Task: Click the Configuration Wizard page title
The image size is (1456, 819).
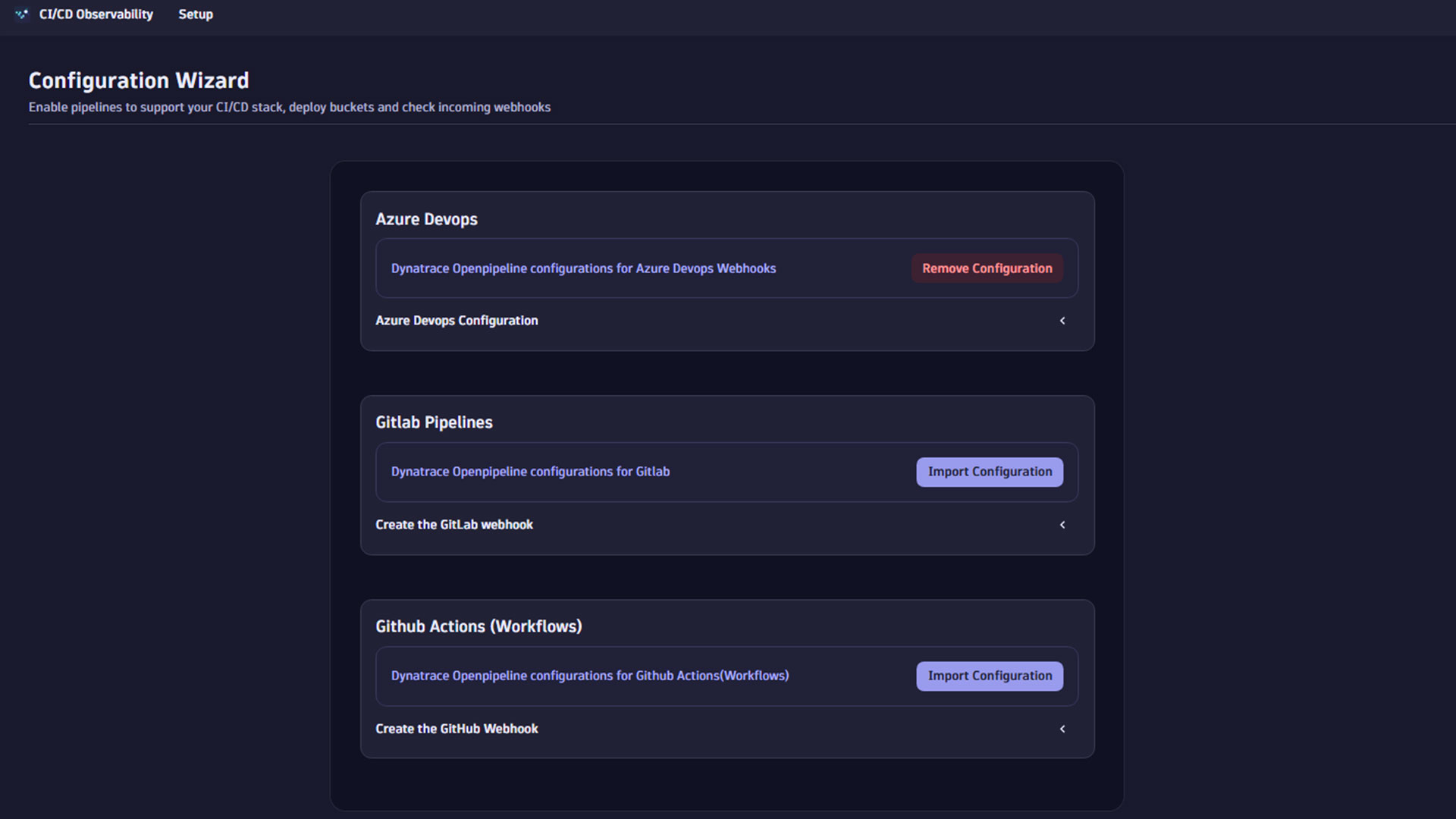Action: pos(138,80)
